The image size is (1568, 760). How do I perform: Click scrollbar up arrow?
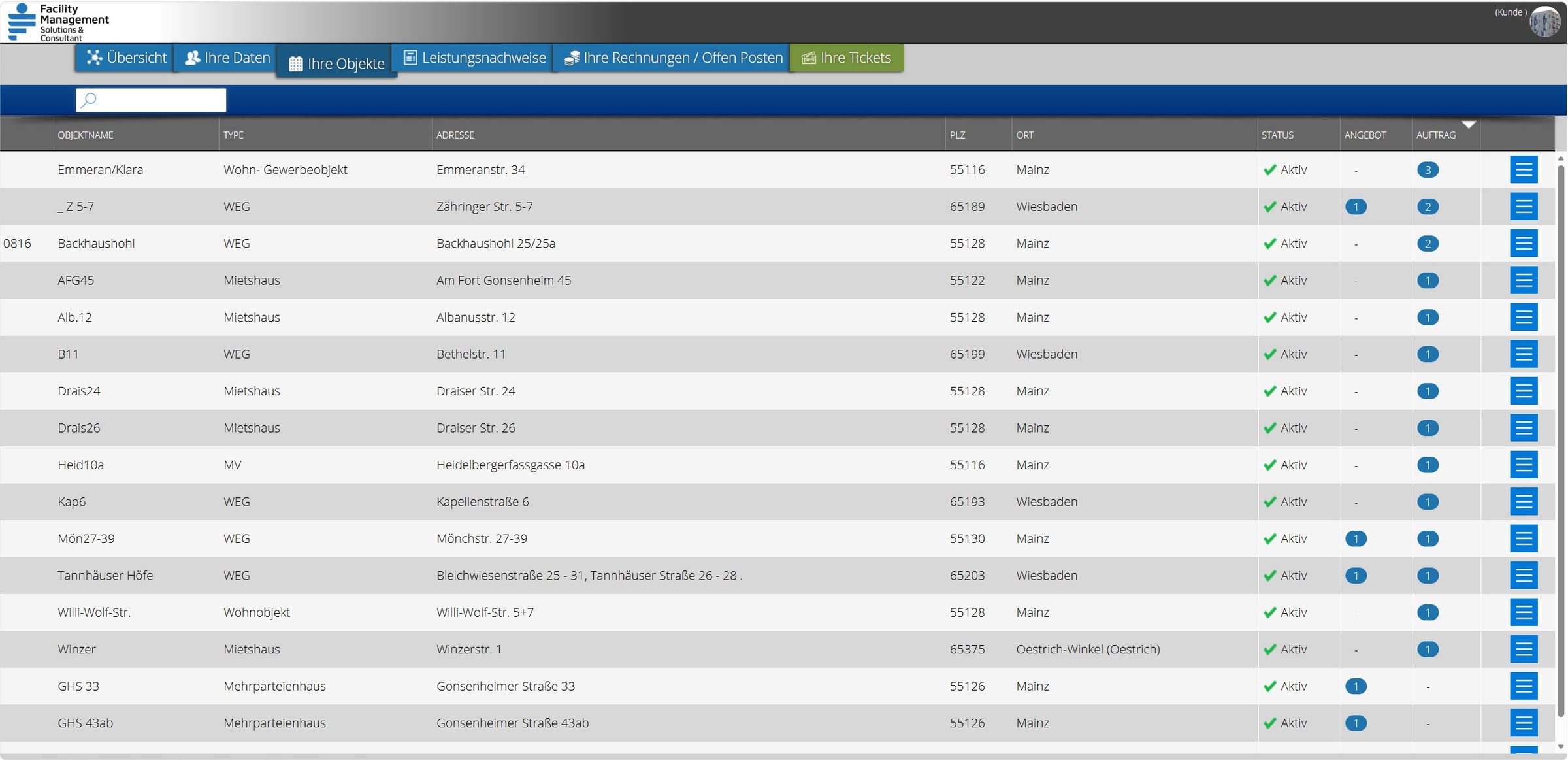pyautogui.click(x=1561, y=158)
